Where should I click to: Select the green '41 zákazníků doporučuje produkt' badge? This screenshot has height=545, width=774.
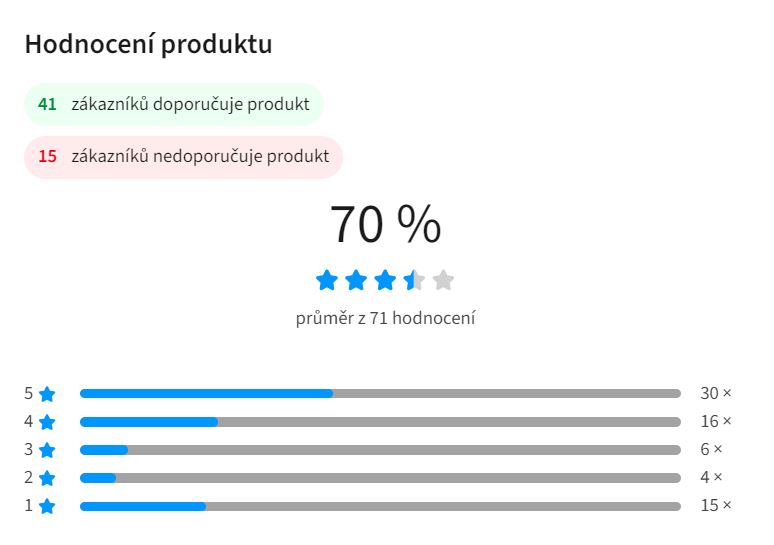tap(174, 104)
